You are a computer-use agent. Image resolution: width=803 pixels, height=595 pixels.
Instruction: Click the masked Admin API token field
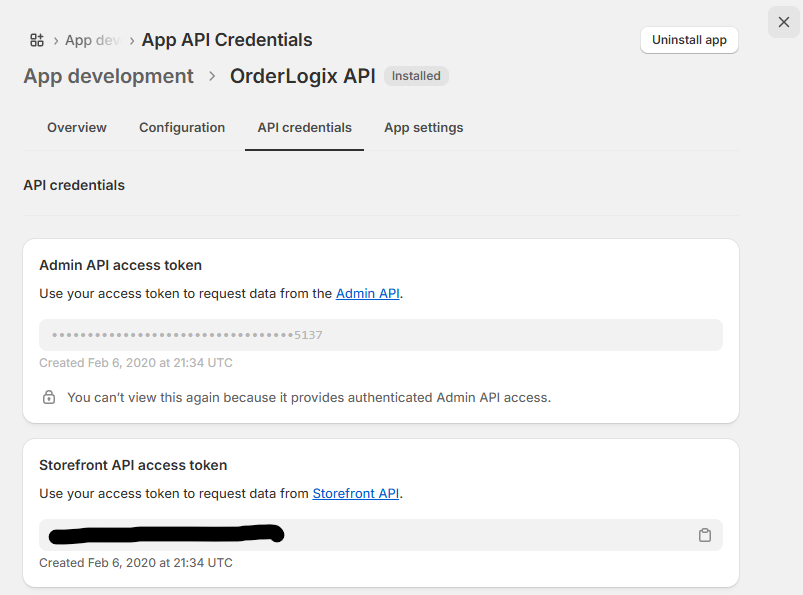[380, 335]
